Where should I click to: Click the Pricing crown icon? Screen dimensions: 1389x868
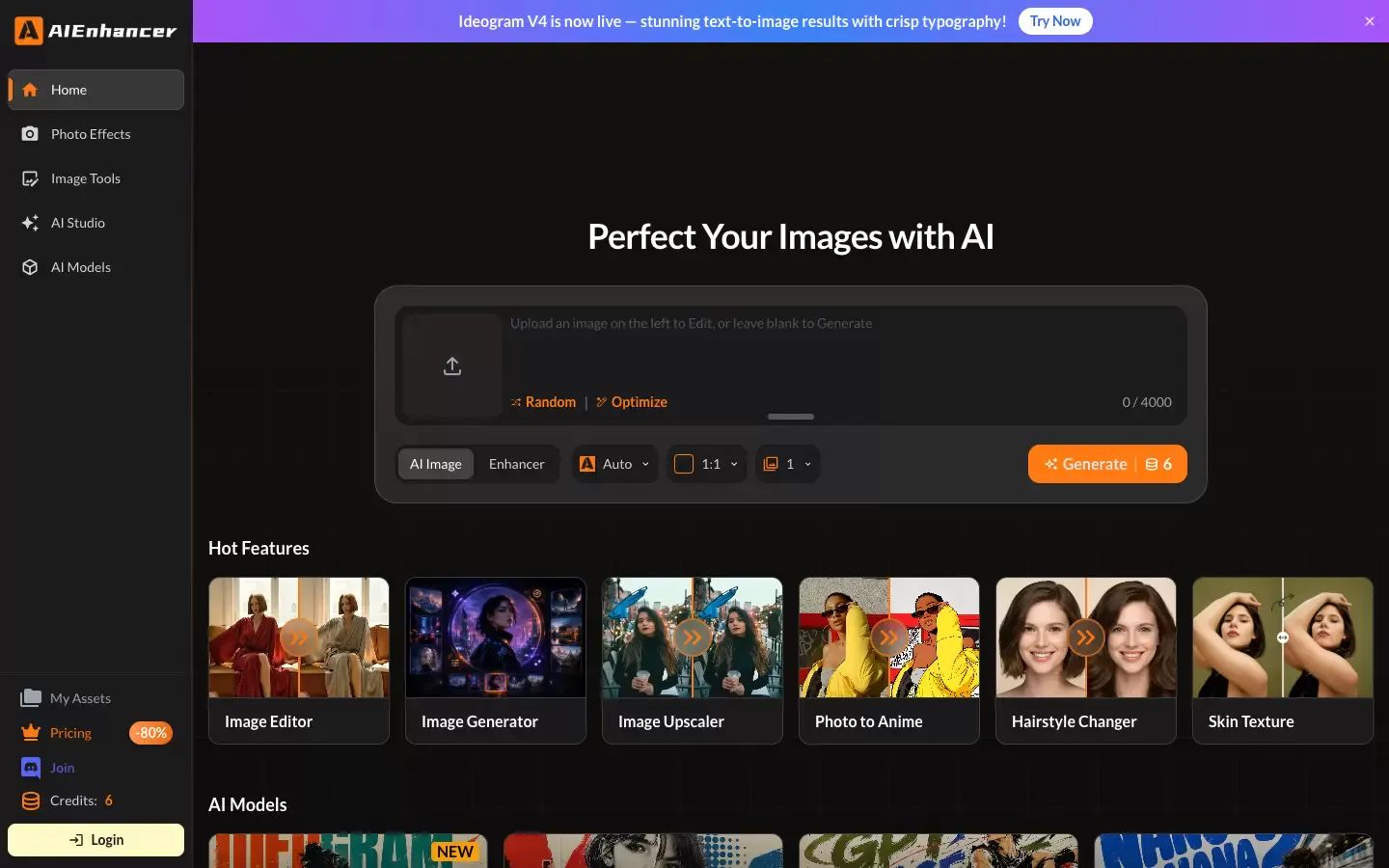31,733
